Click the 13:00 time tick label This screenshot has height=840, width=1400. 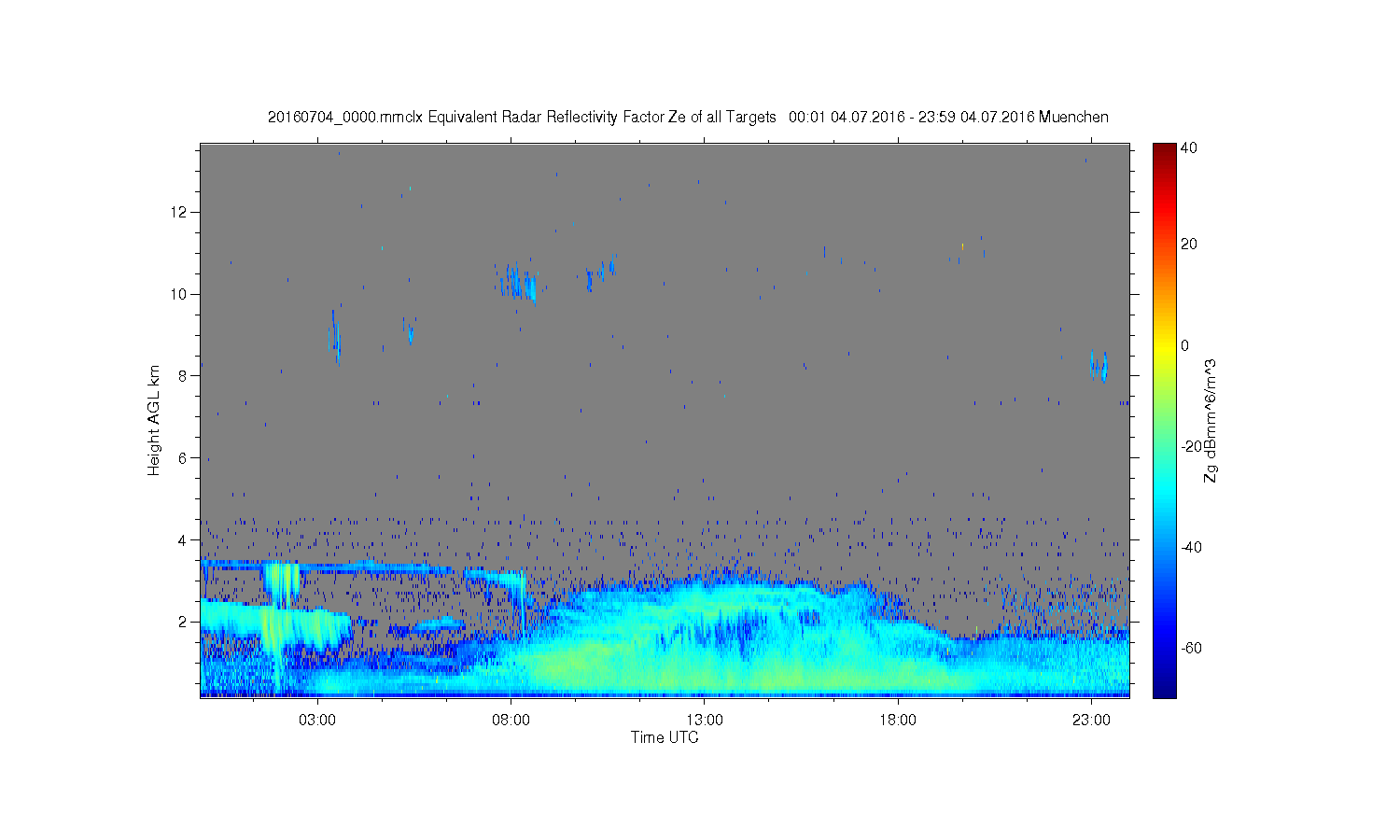pyautogui.click(x=705, y=721)
